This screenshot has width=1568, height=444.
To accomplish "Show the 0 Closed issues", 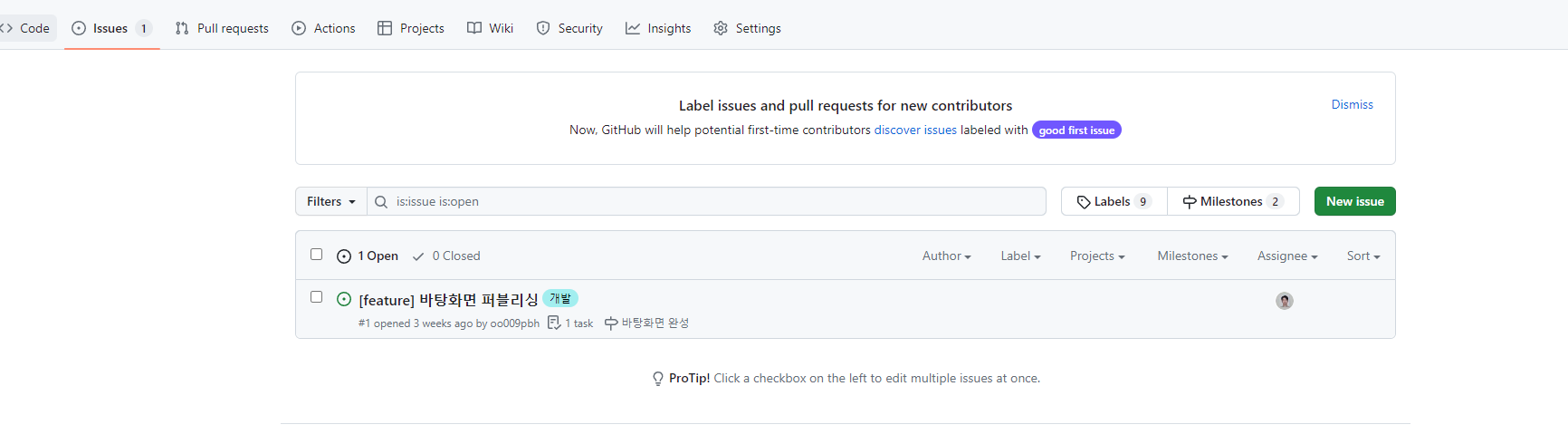I will click(446, 256).
